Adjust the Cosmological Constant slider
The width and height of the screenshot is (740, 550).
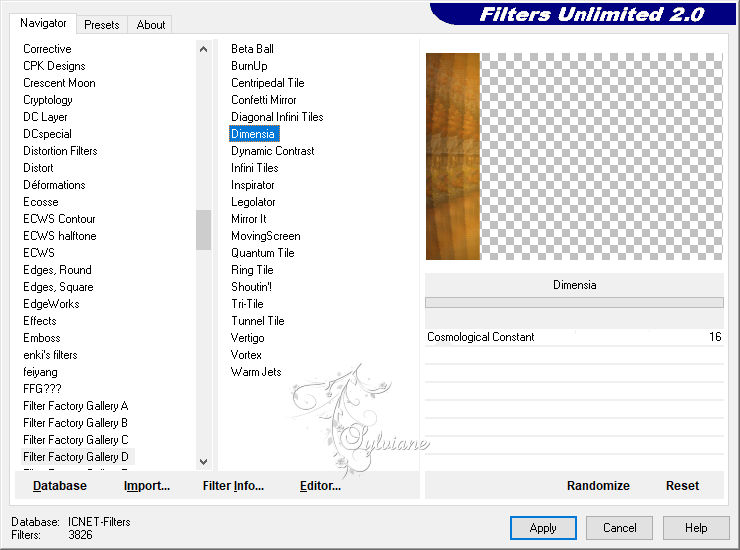[574, 337]
